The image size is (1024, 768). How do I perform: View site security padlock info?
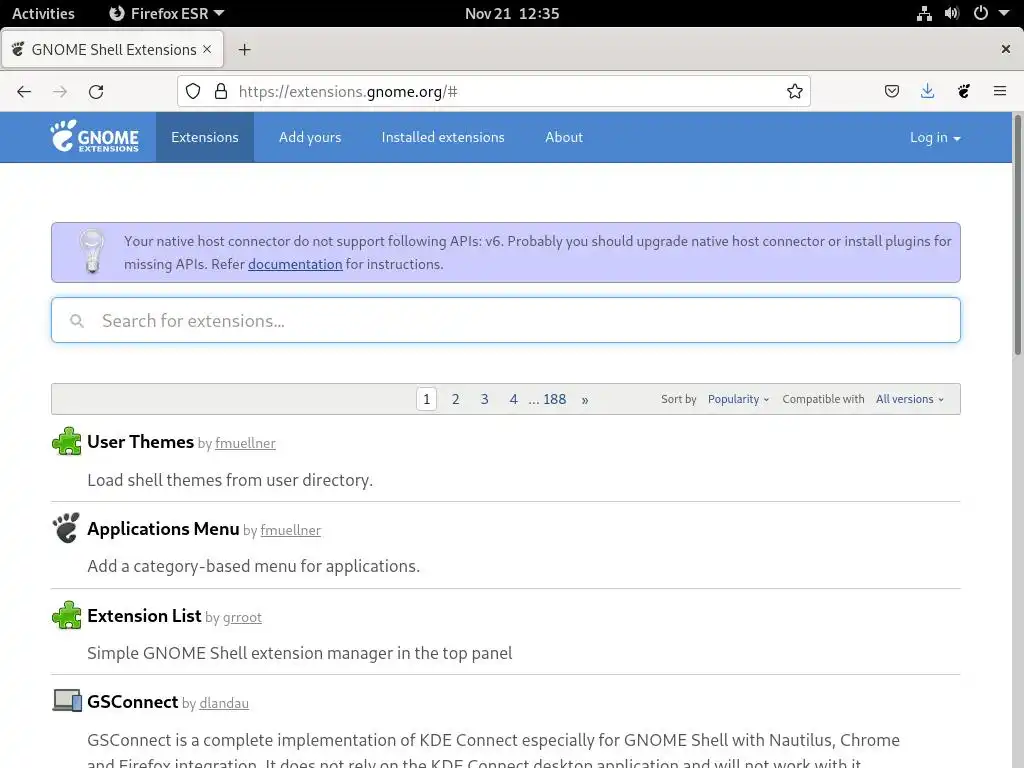[x=221, y=91]
